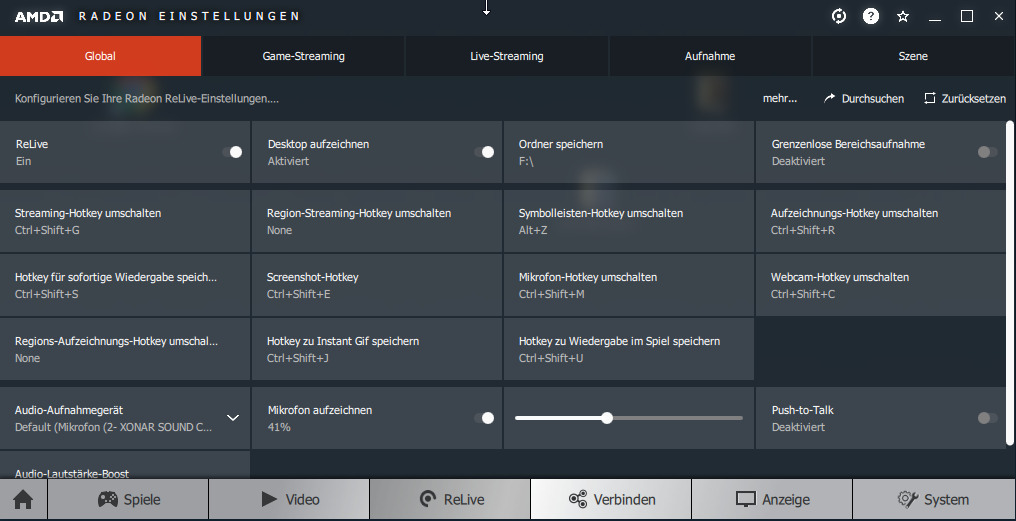Screen dimensions: 1016x521
Task: Edit Aufzeichnungs-Hotkey umschalten tile
Action: [x=881, y=221]
